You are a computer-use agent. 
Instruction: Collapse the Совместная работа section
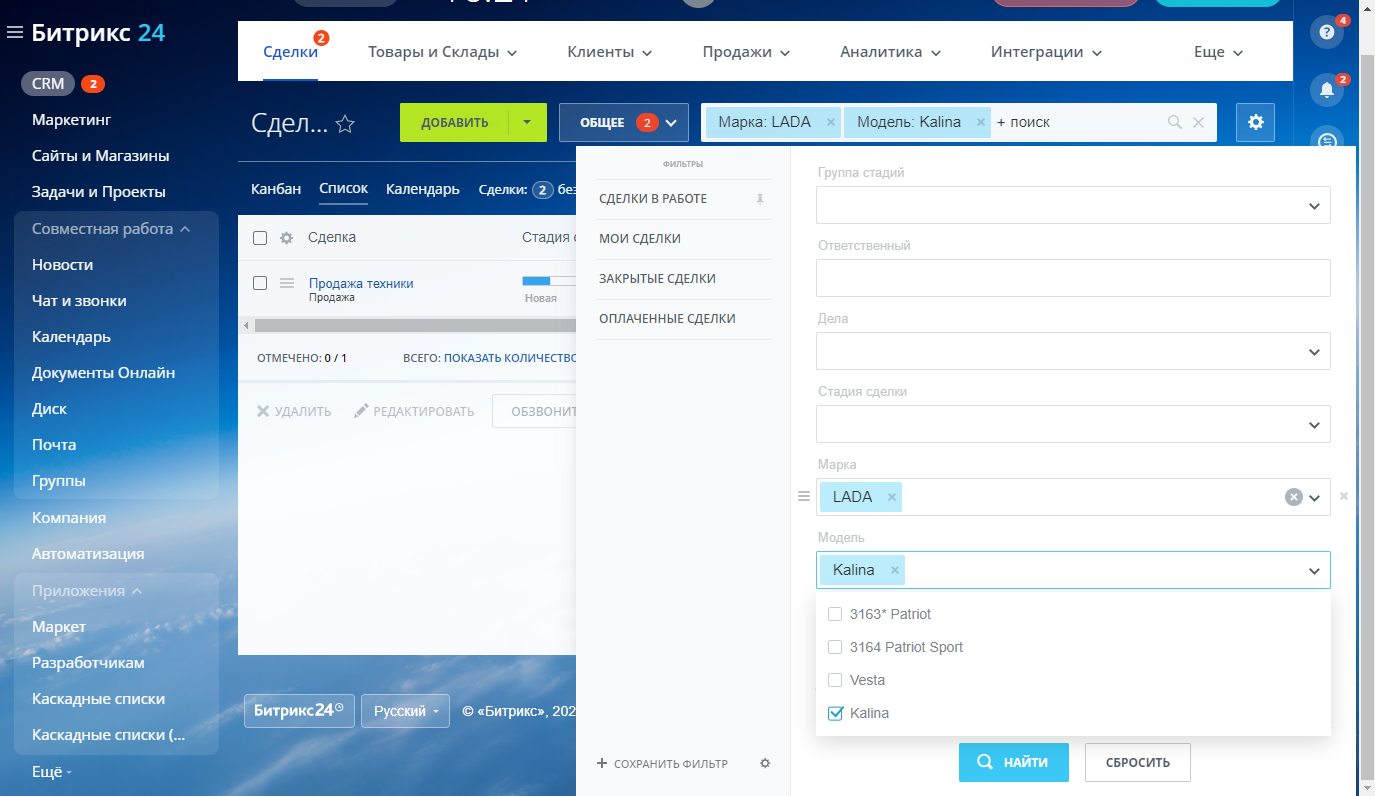pos(111,229)
